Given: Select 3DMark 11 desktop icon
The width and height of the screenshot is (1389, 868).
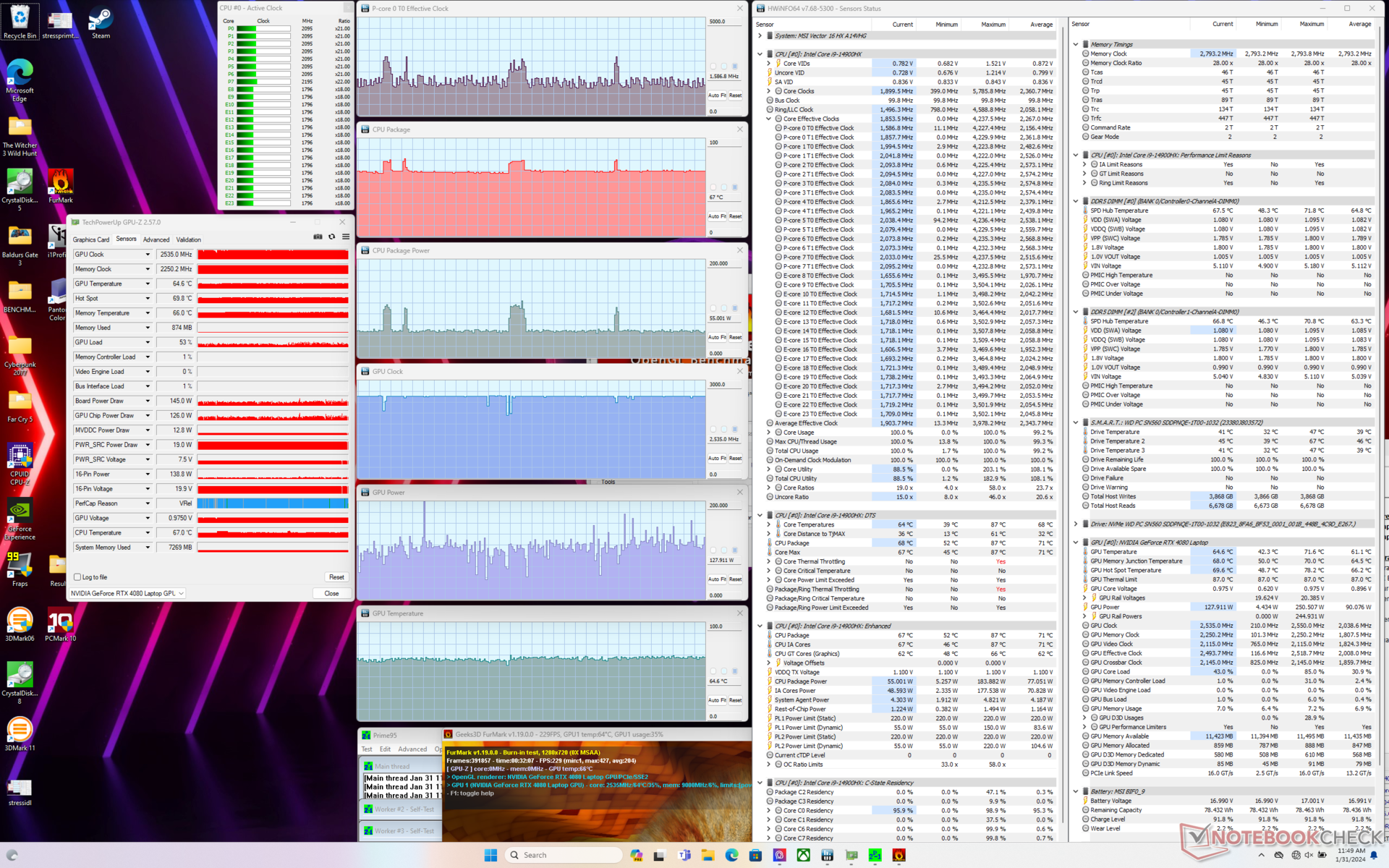Looking at the screenshot, I should click(x=20, y=733).
